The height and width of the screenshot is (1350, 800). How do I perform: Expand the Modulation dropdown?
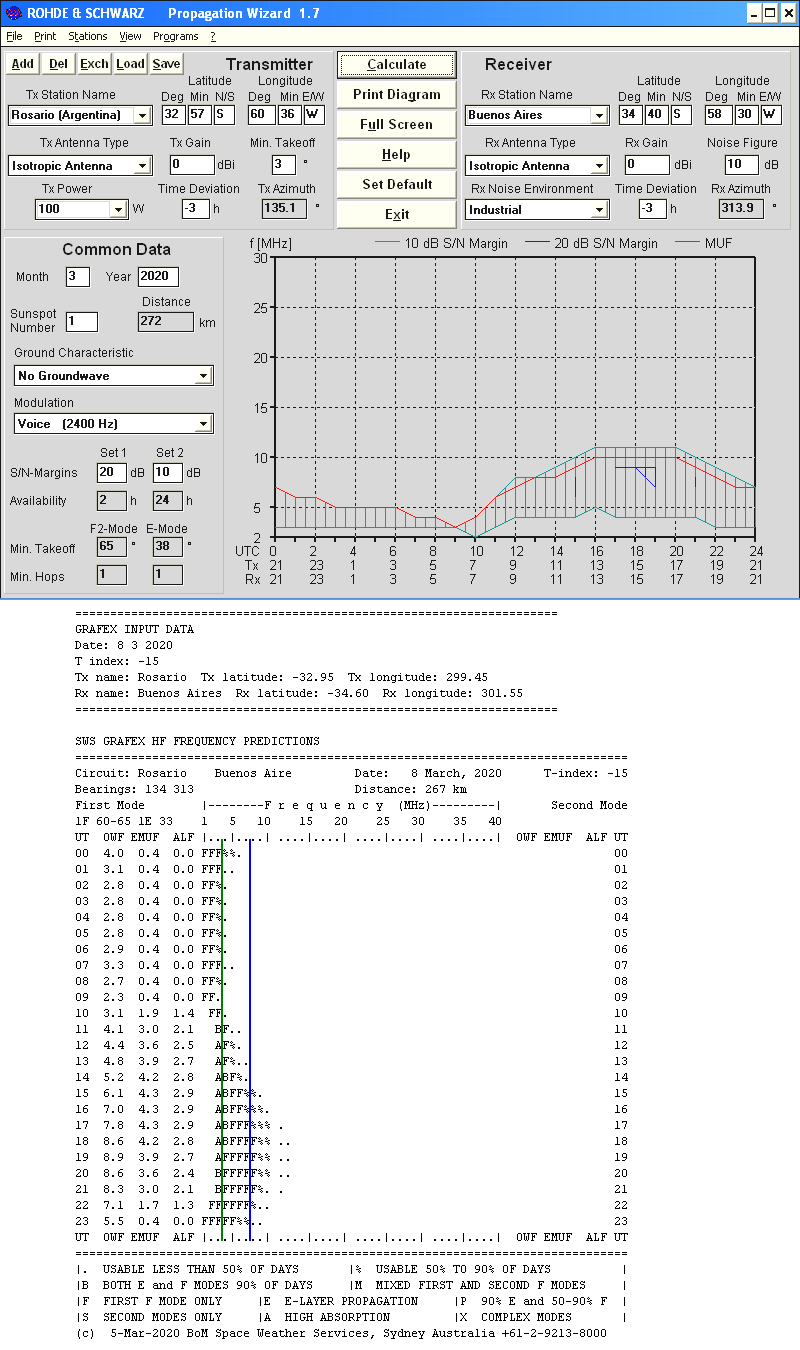(203, 424)
